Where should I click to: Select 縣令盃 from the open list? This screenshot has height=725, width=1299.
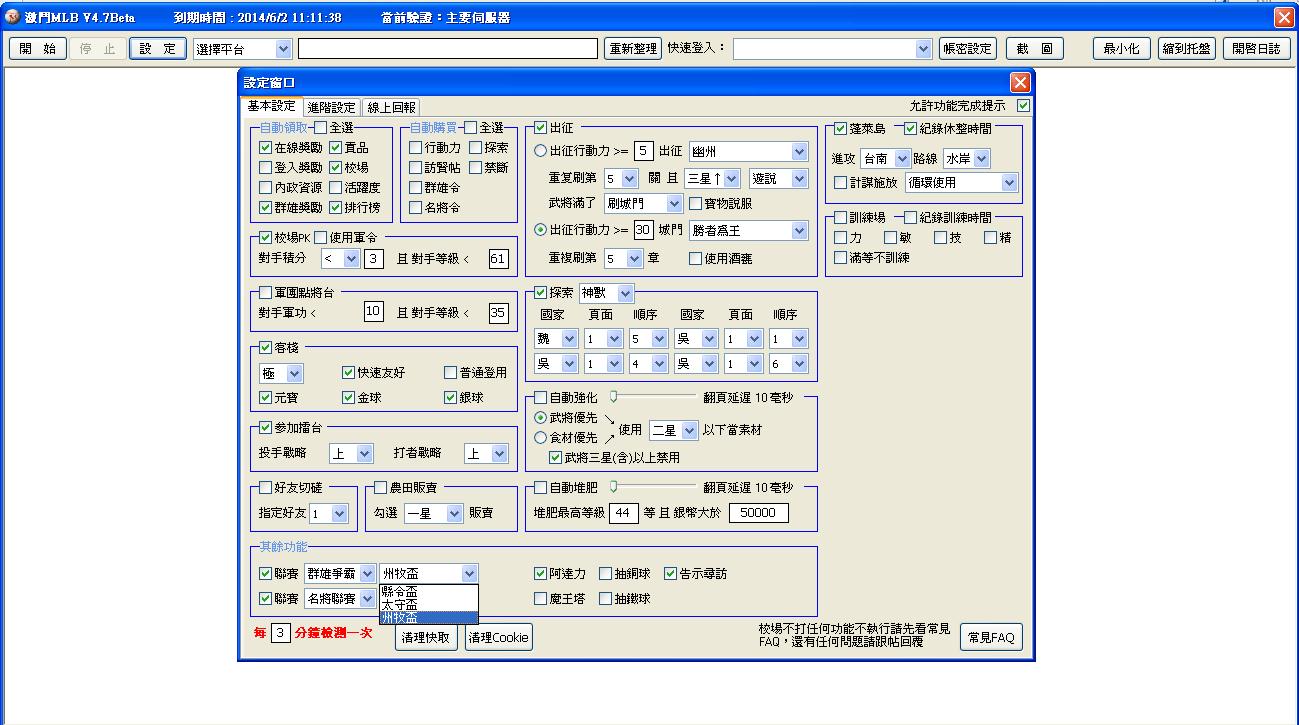pyautogui.click(x=429, y=591)
